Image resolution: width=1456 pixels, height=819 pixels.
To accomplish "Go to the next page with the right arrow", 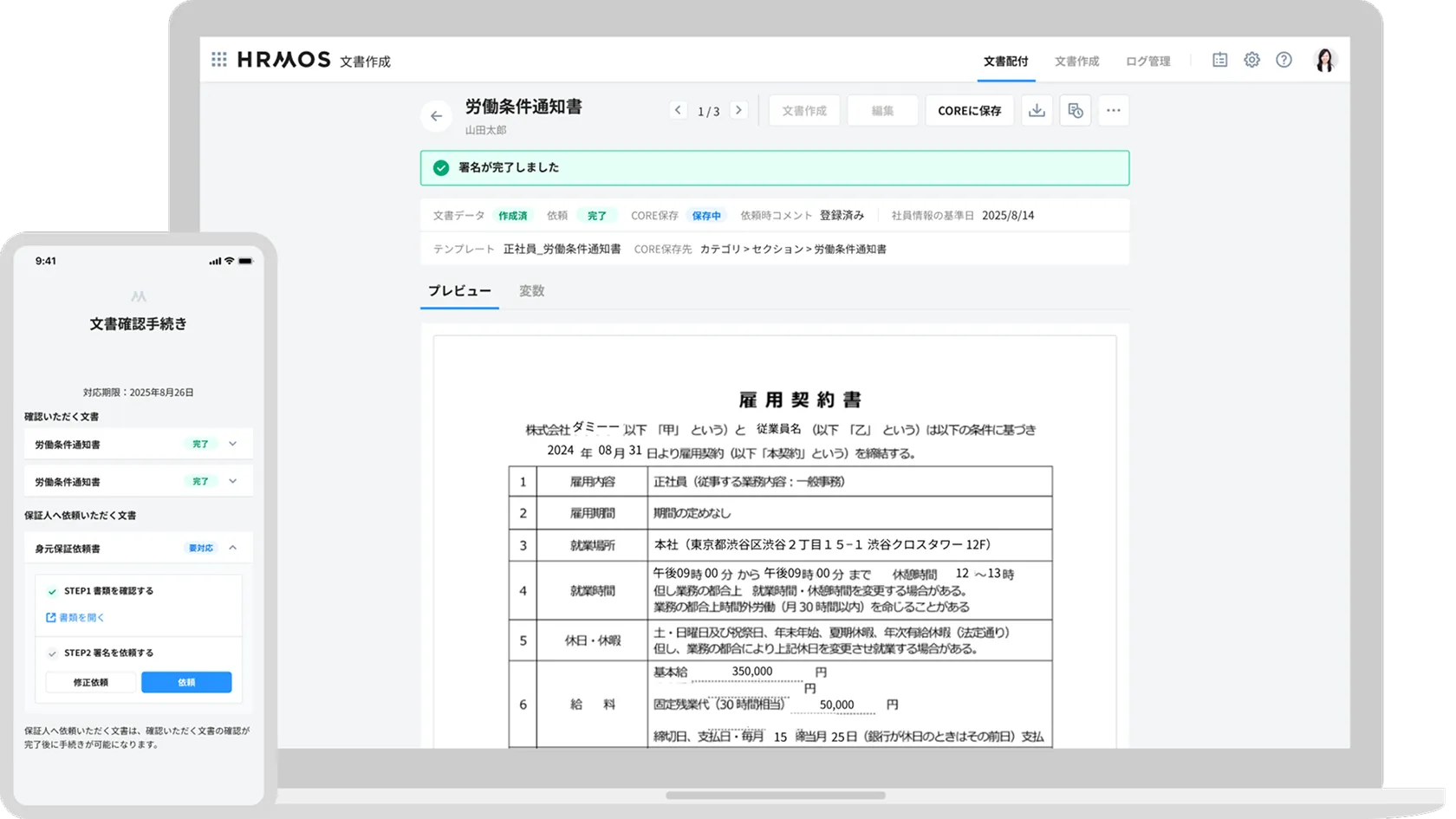I will pyautogui.click(x=738, y=110).
